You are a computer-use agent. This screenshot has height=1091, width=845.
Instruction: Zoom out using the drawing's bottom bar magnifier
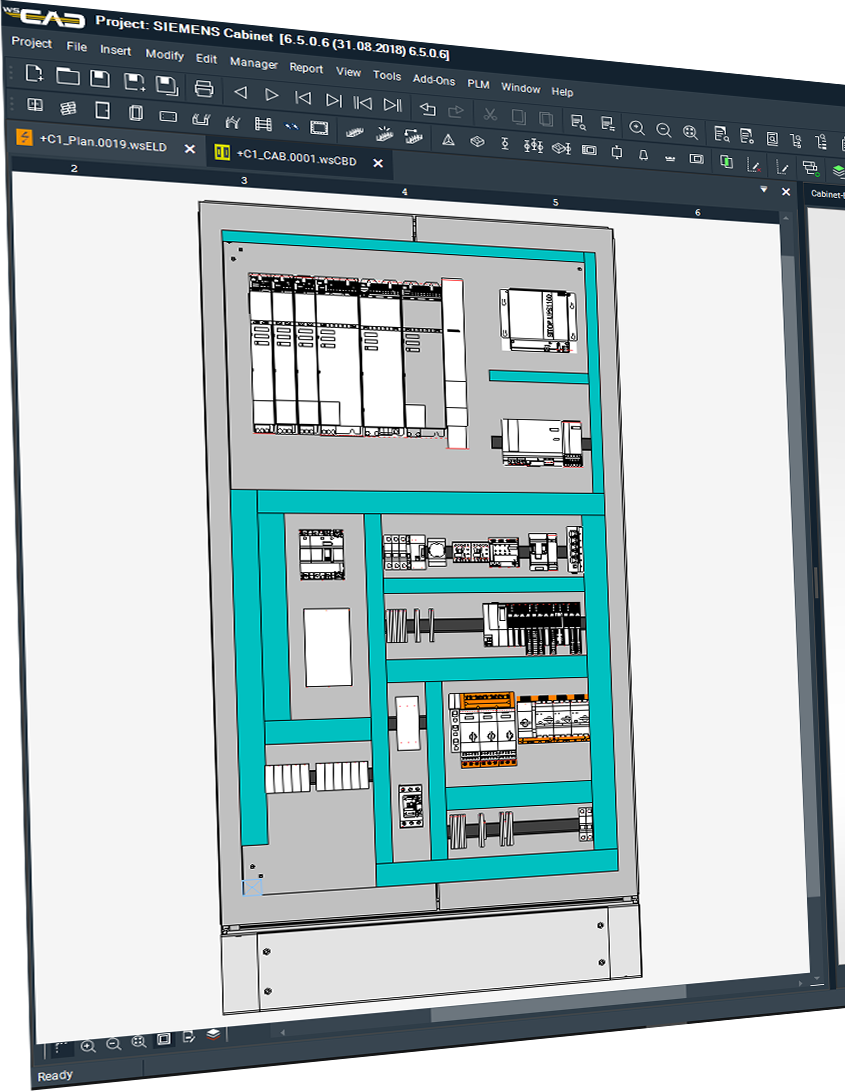click(114, 1044)
